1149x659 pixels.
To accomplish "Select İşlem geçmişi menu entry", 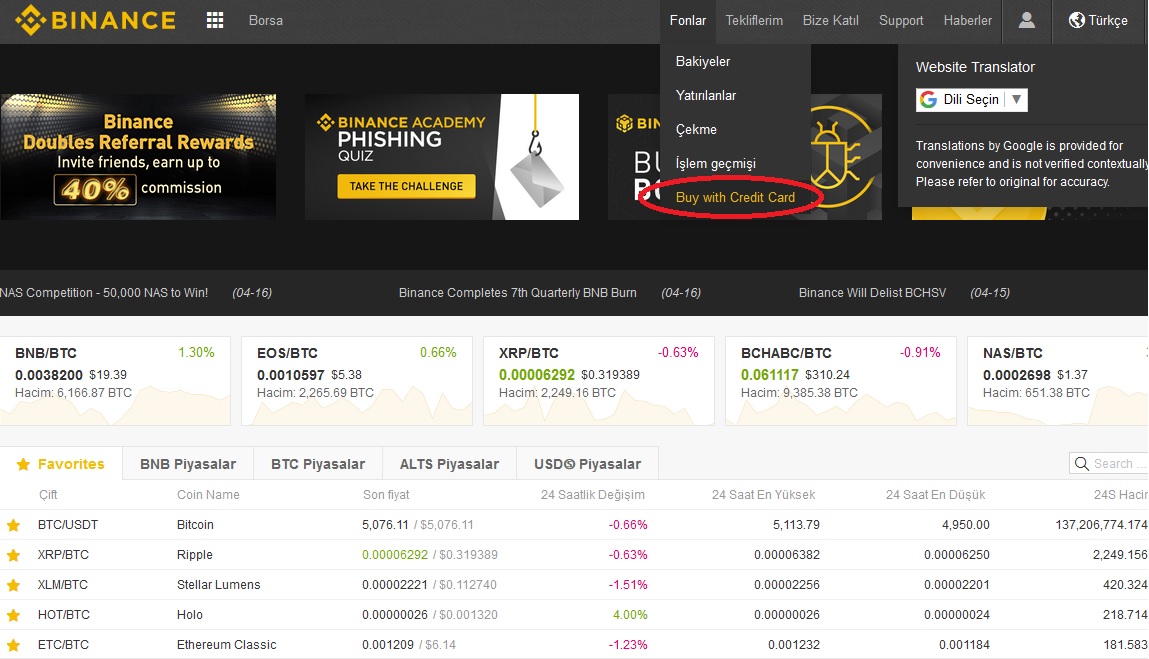I will 715,163.
